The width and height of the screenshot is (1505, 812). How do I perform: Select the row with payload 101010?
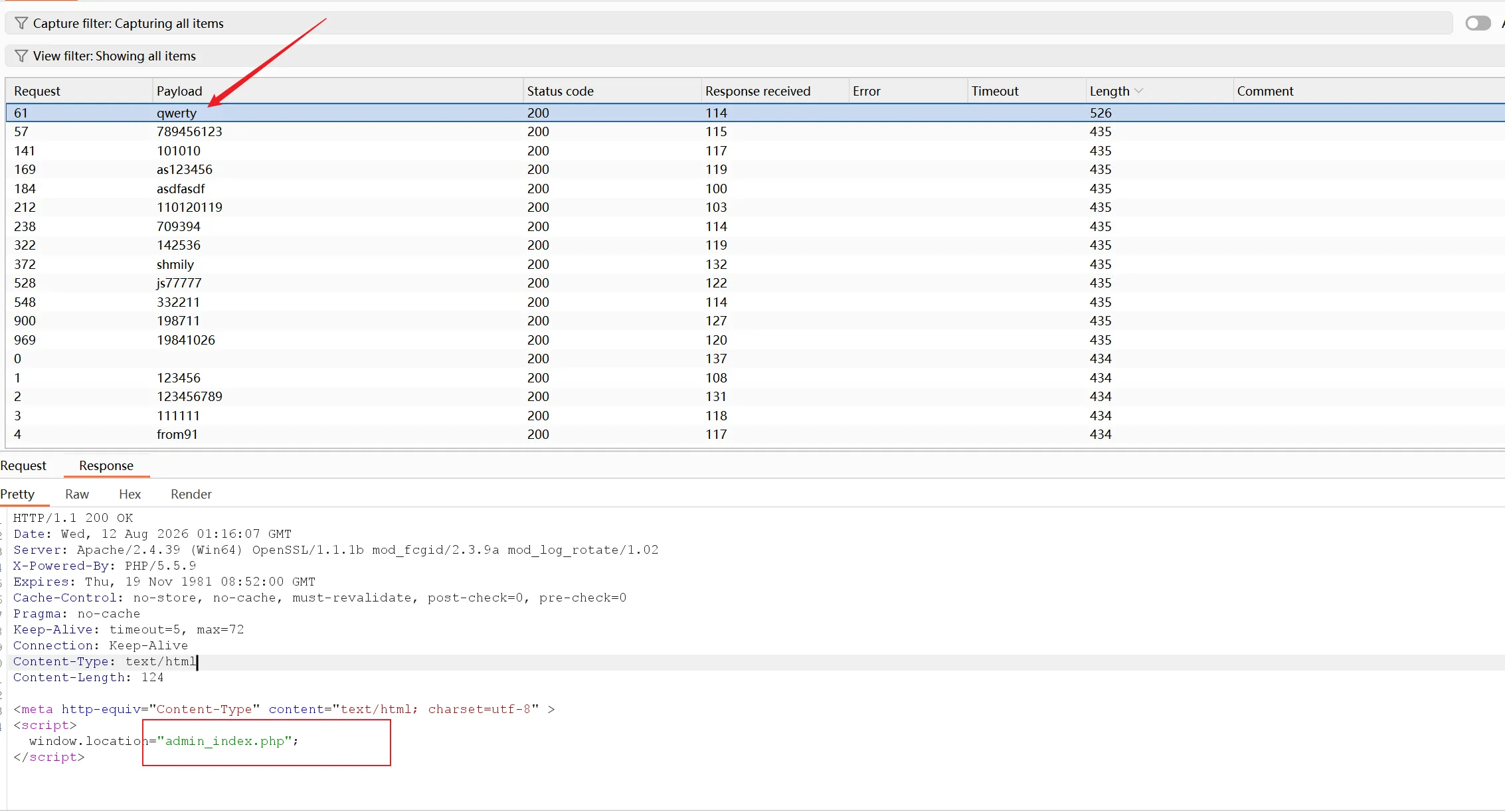click(754, 151)
